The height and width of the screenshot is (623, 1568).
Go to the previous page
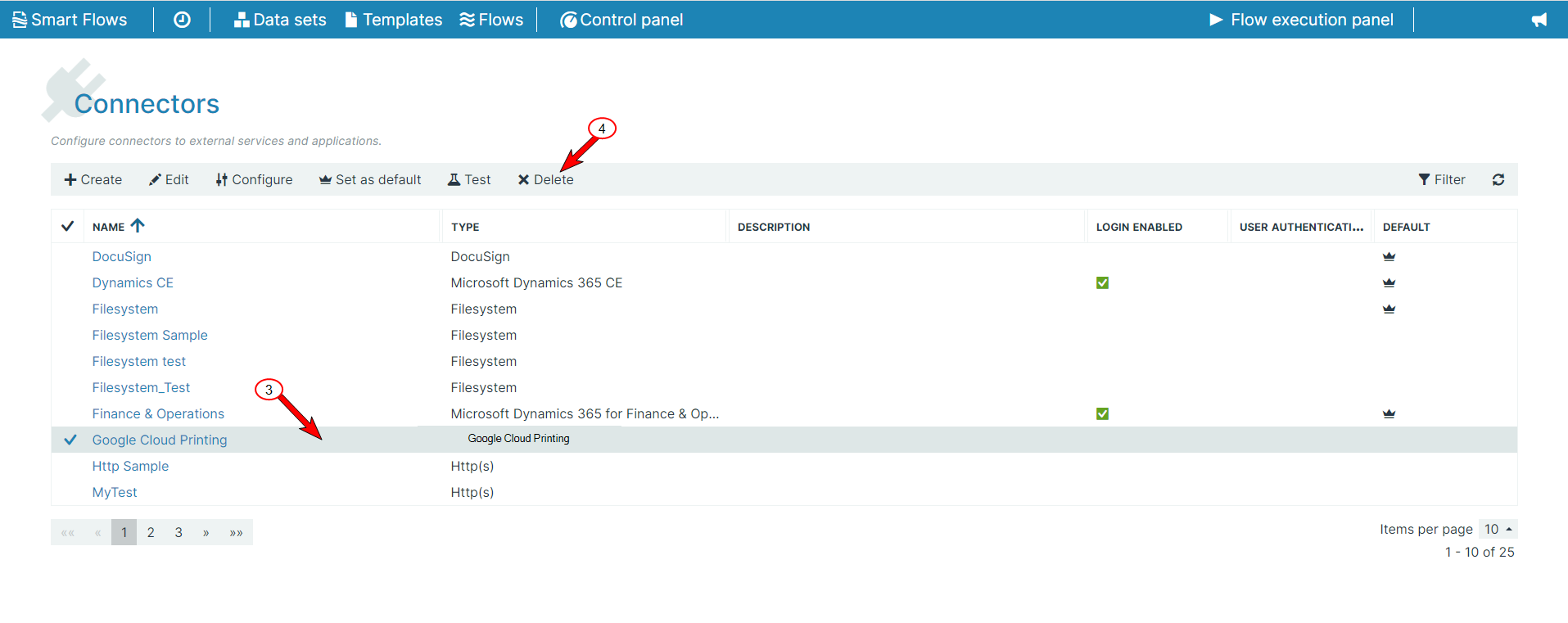(x=97, y=532)
